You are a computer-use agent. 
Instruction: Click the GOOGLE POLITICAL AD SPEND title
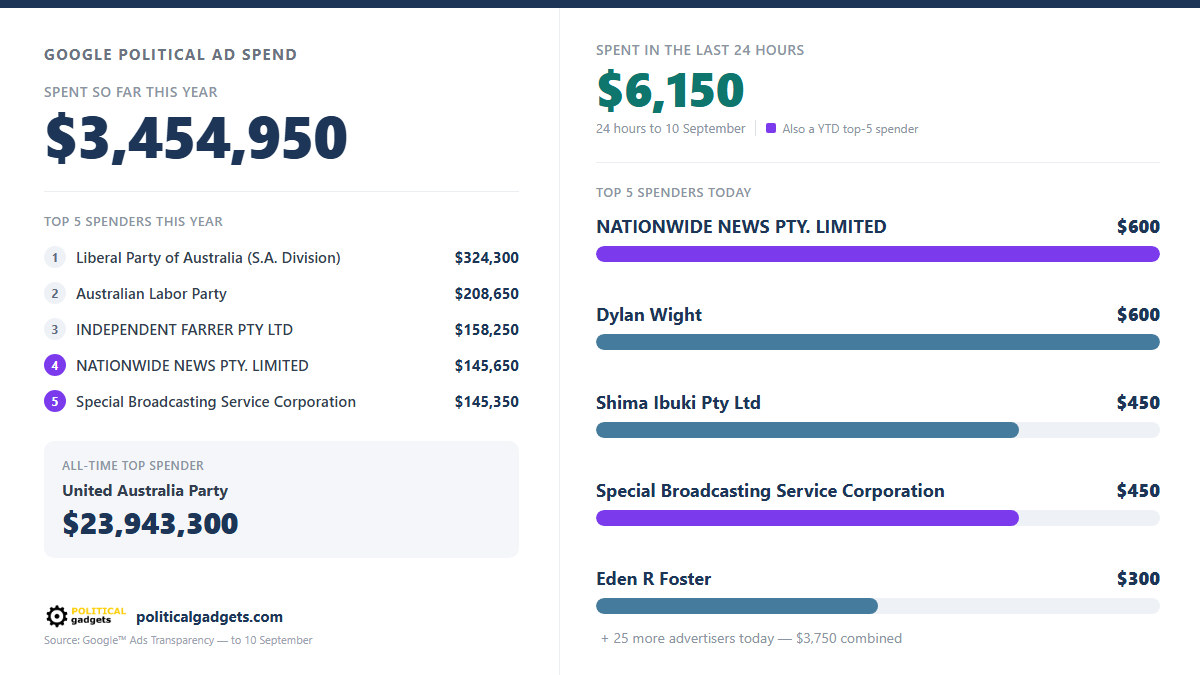(171, 55)
